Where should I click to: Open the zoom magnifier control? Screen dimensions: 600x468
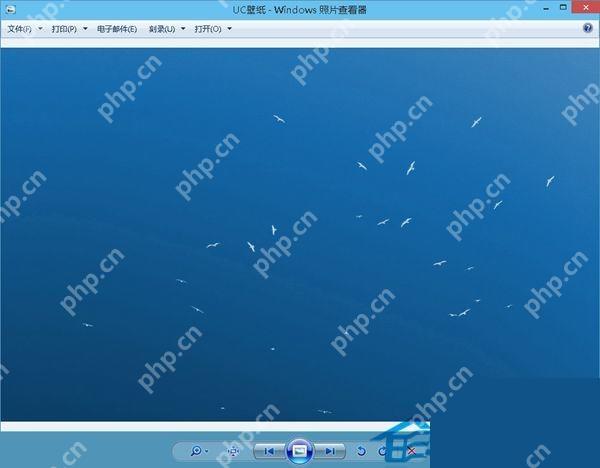coord(196,451)
